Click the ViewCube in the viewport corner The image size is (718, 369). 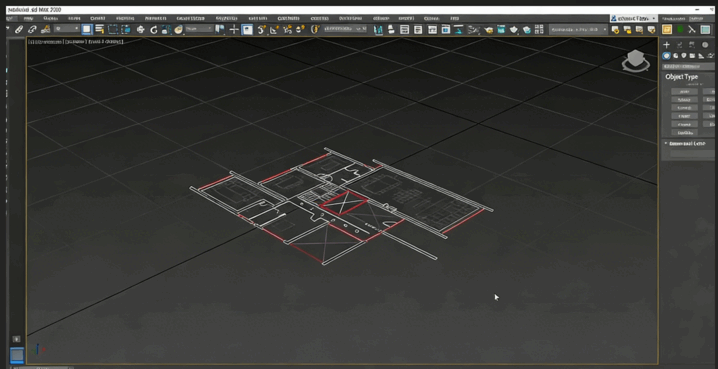tap(636, 60)
